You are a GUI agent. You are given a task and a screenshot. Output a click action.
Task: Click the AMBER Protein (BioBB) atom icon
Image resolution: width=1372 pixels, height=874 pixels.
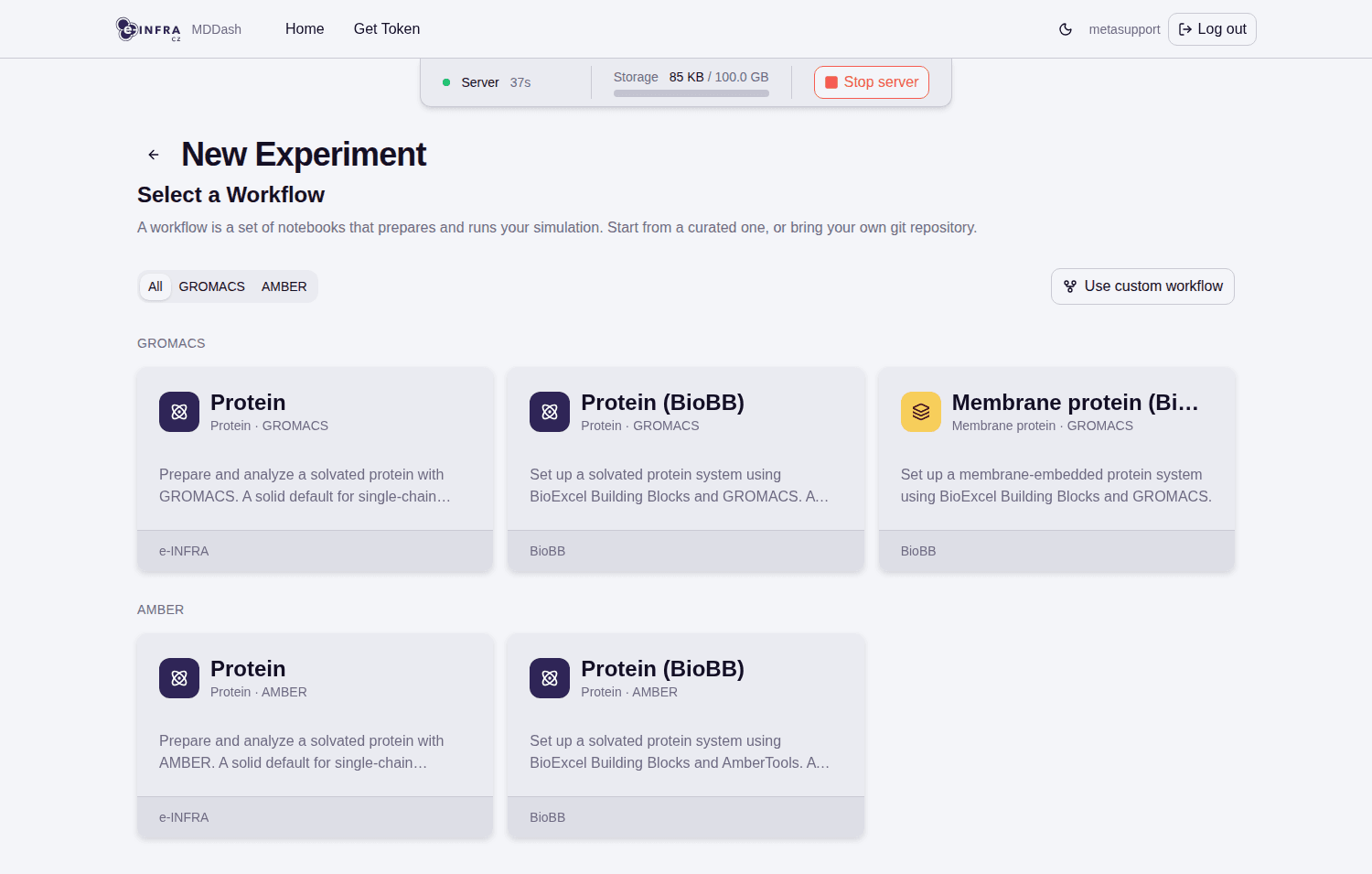(x=550, y=678)
